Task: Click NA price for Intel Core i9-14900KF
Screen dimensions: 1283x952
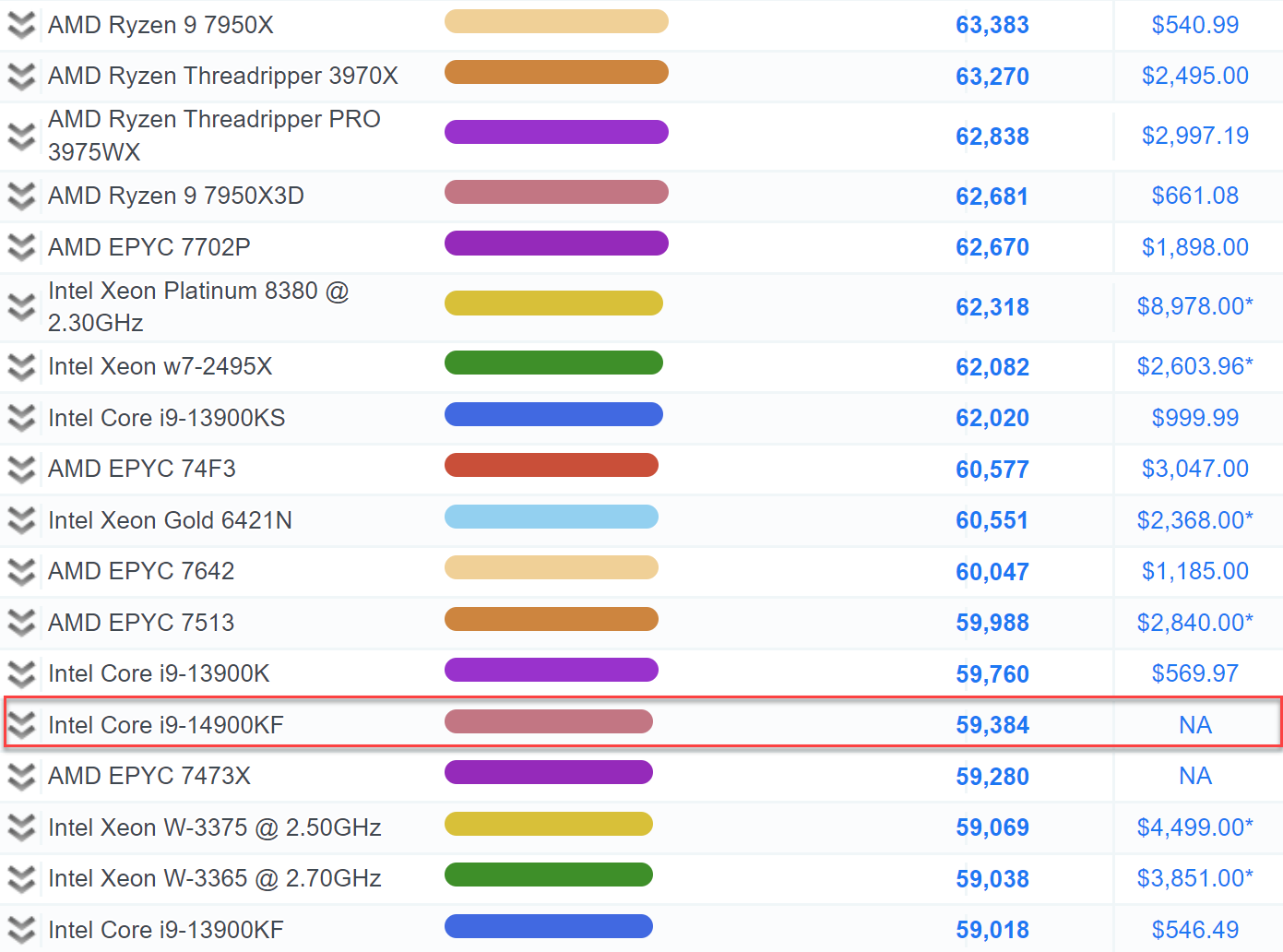Action: [1195, 725]
